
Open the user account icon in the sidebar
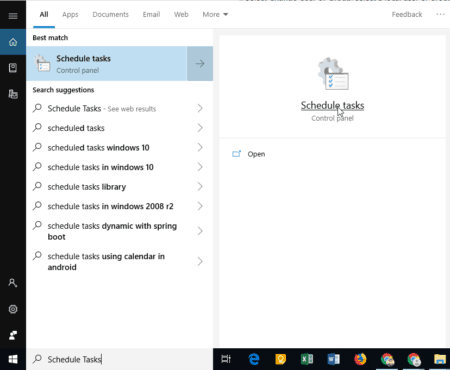[13, 283]
